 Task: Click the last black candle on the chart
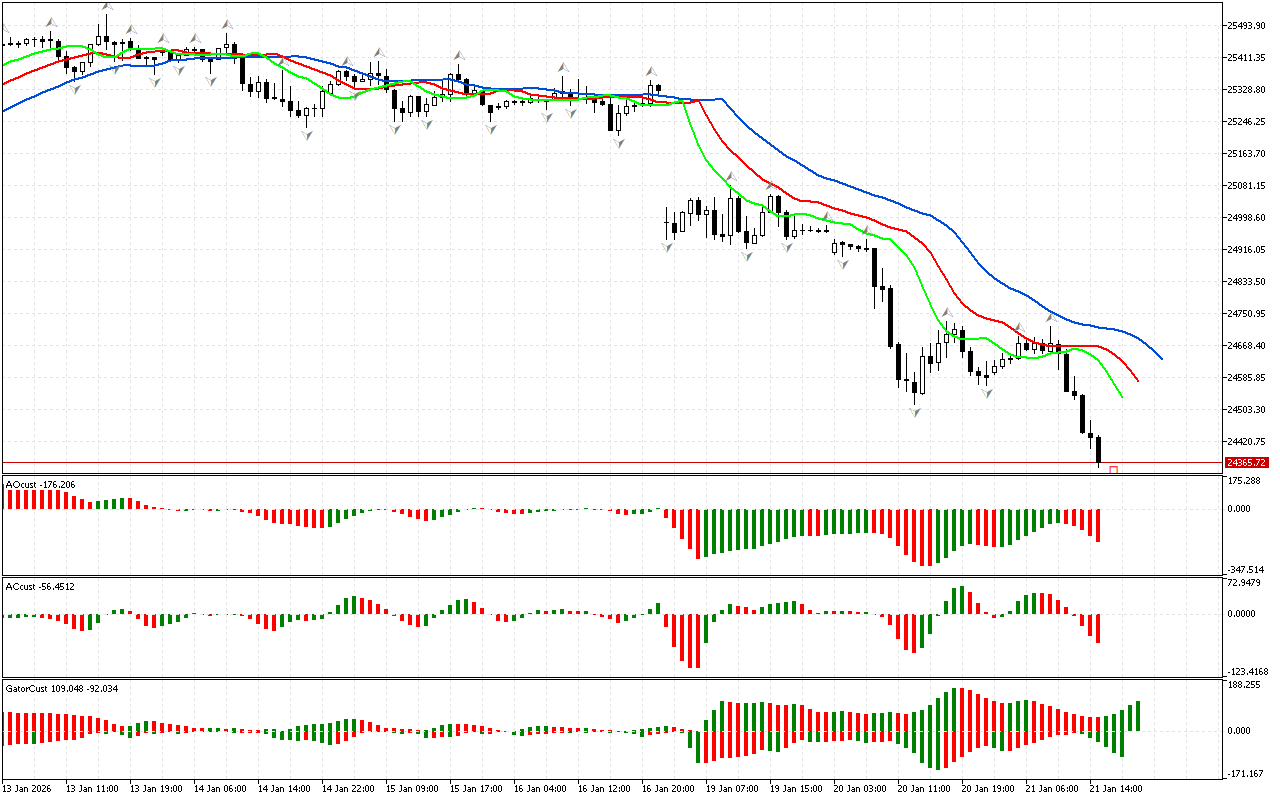tap(1098, 449)
